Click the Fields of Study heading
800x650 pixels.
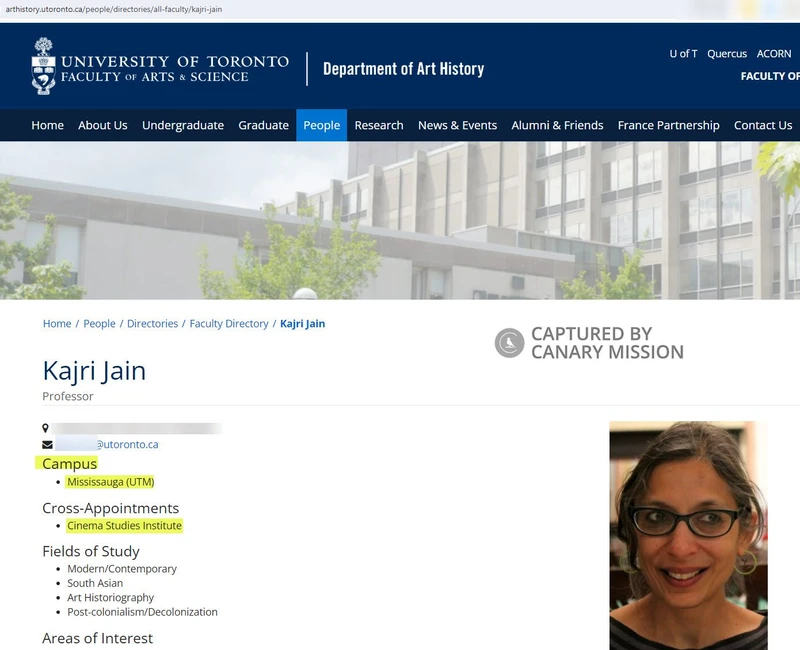[x=91, y=552]
